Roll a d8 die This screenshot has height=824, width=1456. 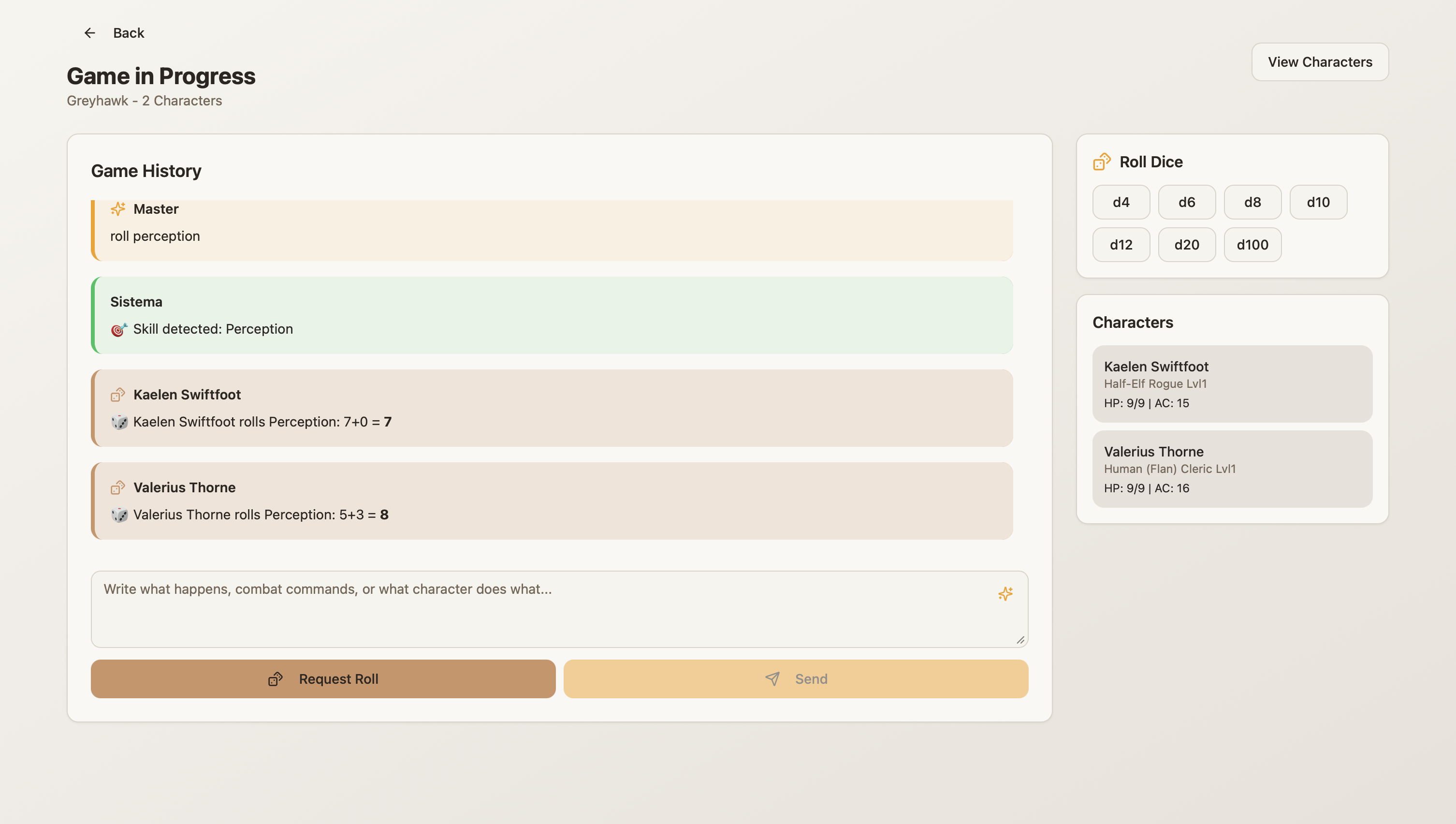(x=1252, y=202)
